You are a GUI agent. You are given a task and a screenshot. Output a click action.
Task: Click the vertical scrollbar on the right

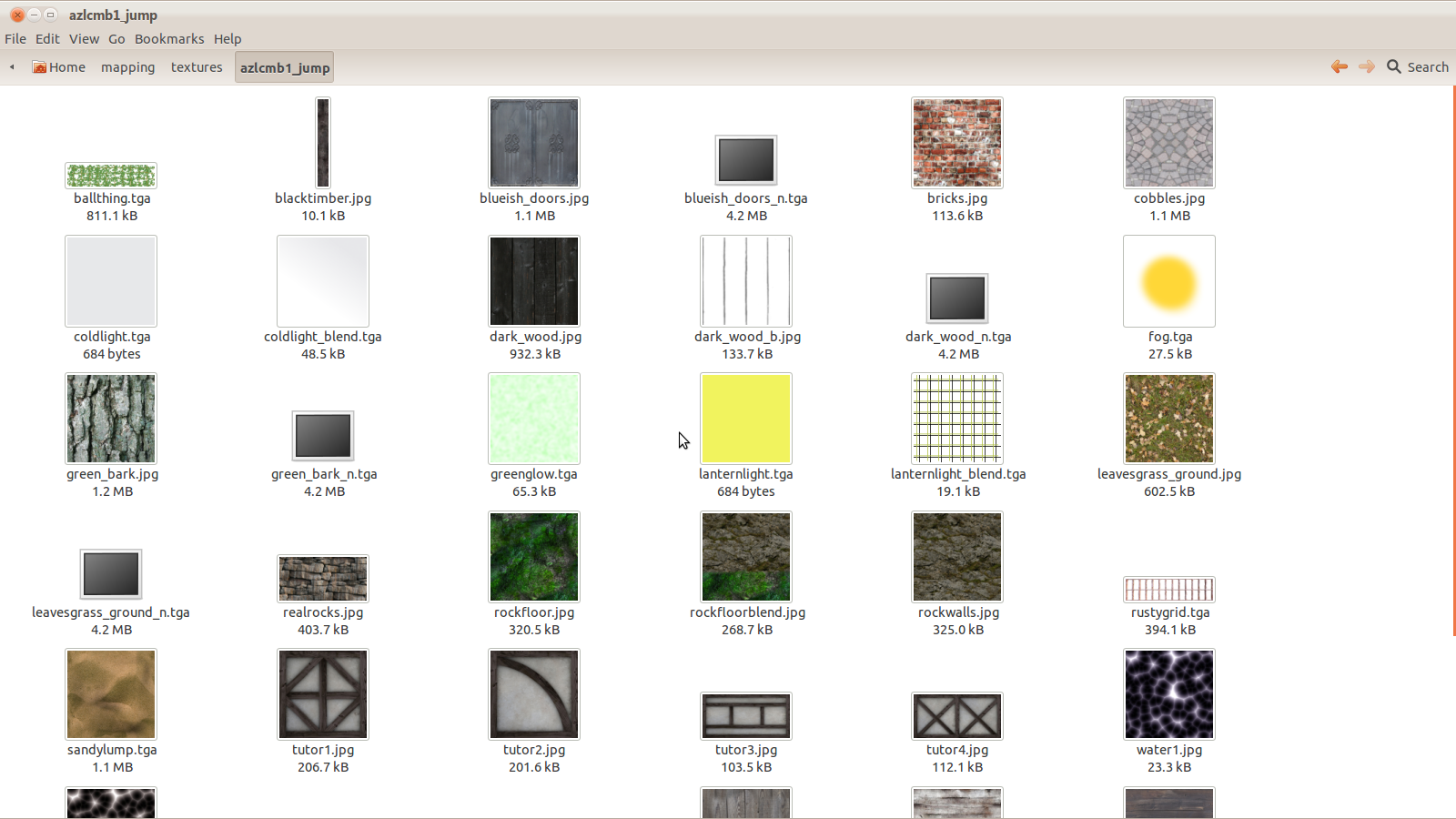tap(1452, 364)
